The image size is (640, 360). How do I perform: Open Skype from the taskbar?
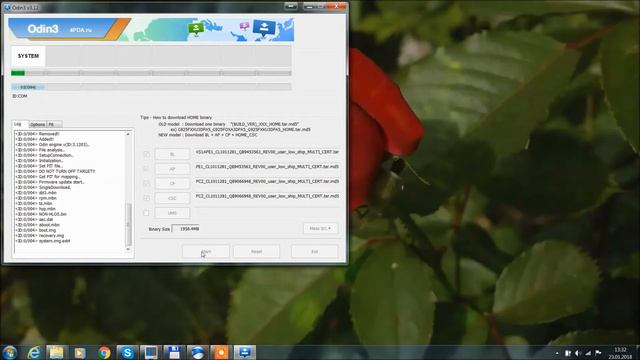(127, 353)
